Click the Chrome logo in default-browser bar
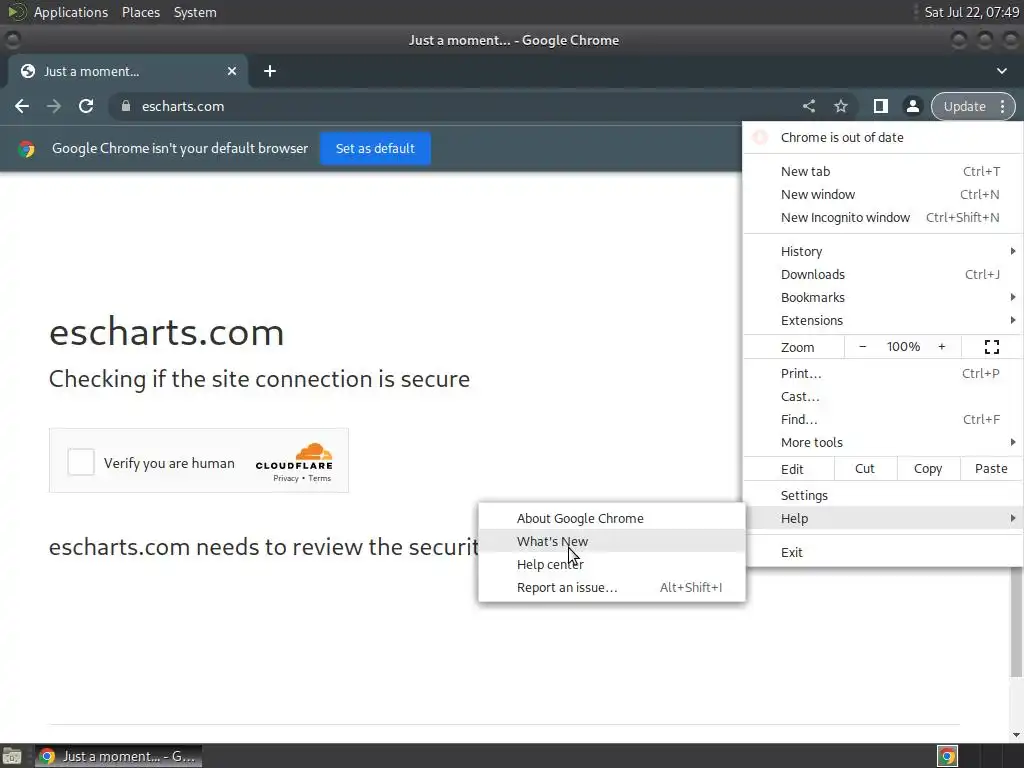1024x768 pixels. [x=27, y=149]
